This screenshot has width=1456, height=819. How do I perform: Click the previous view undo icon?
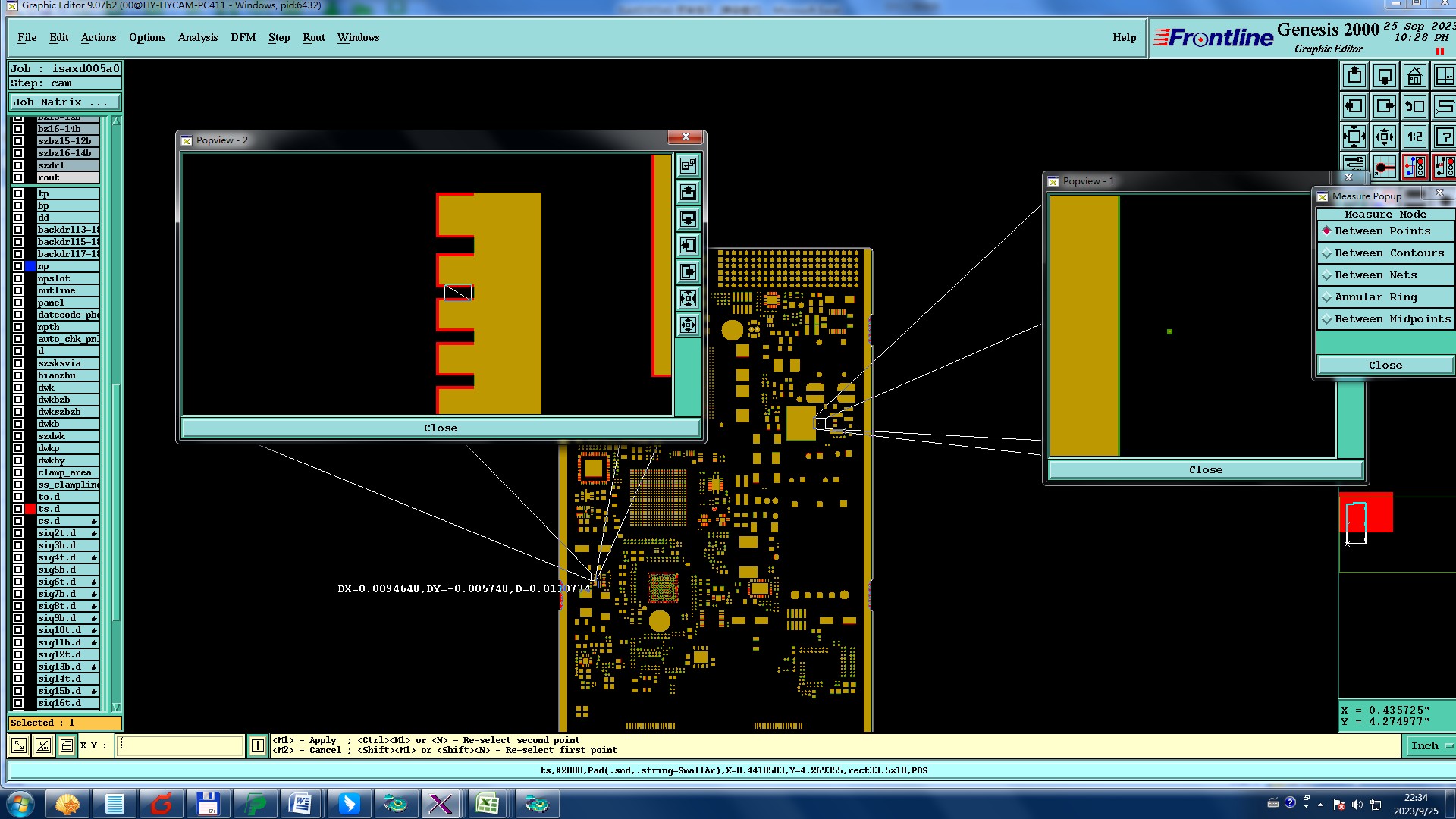1414,106
